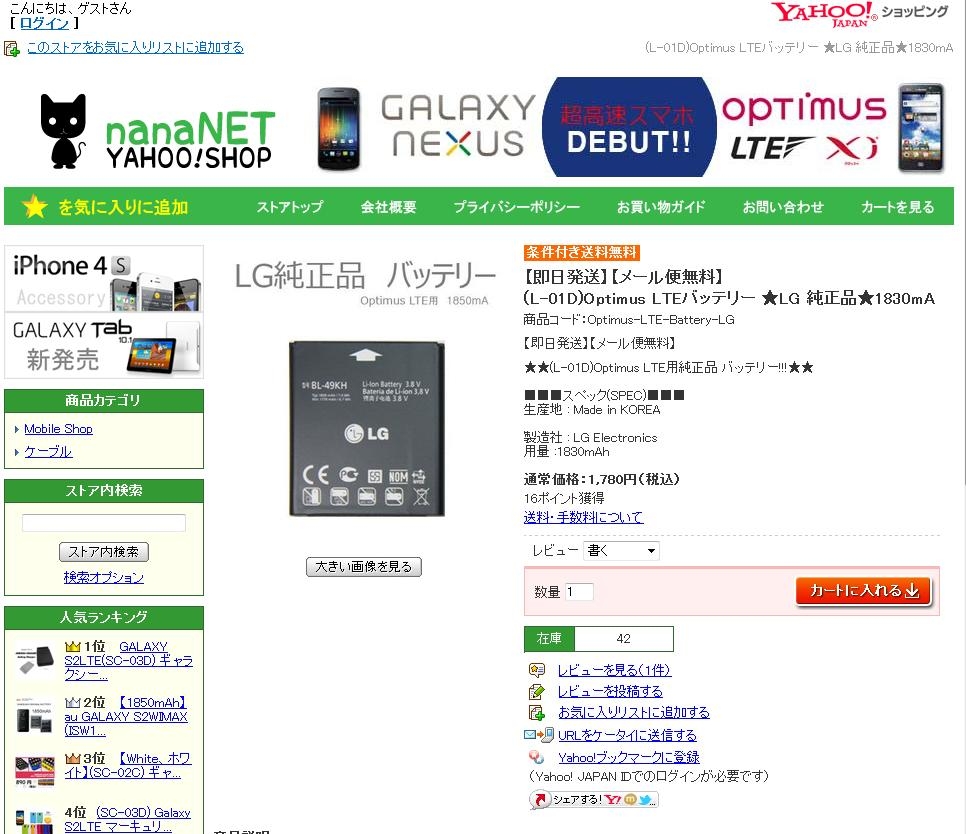Click Yahoo!ブックマークに登録 link
The image size is (966, 834).
[x=629, y=757]
